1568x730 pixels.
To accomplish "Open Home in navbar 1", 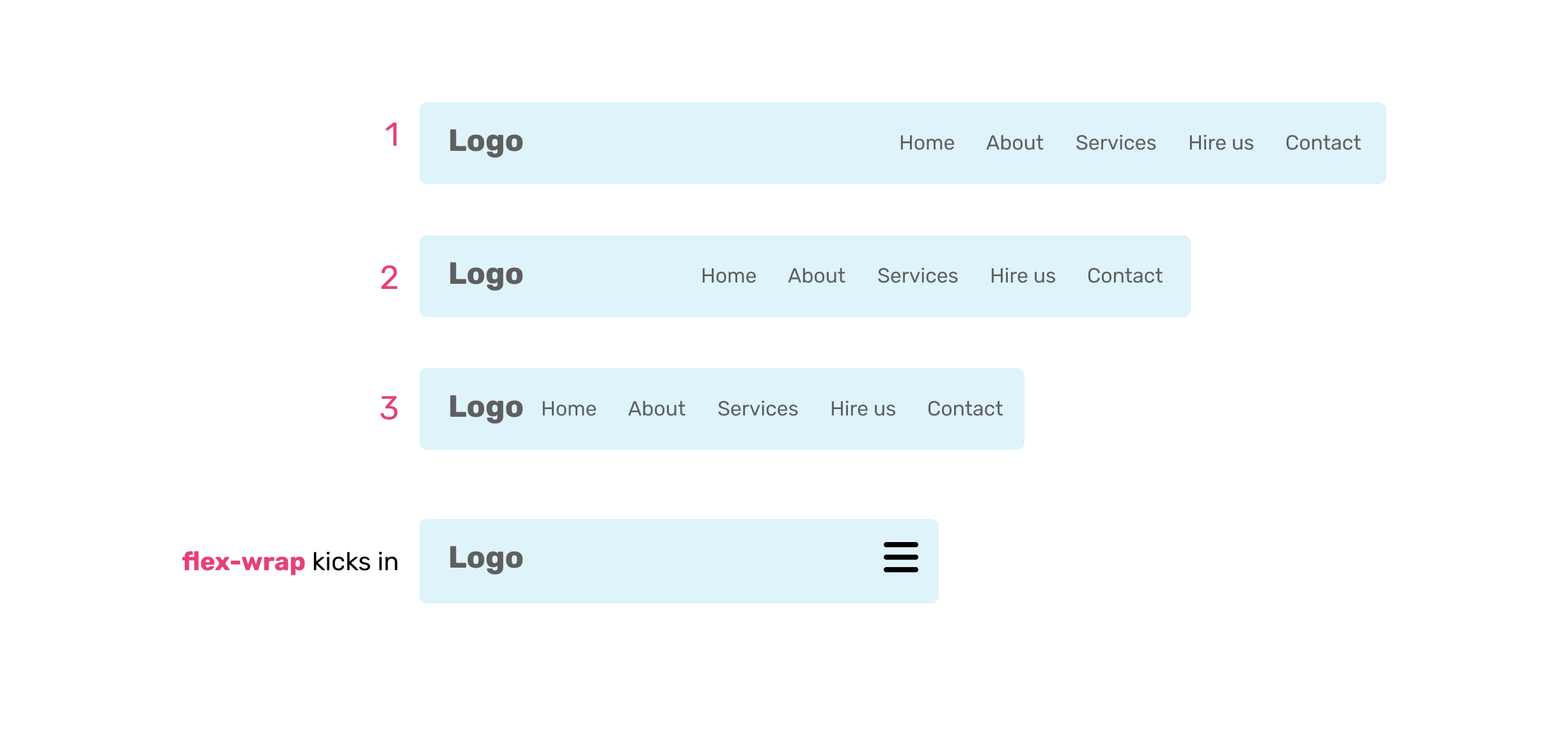I will click(927, 143).
